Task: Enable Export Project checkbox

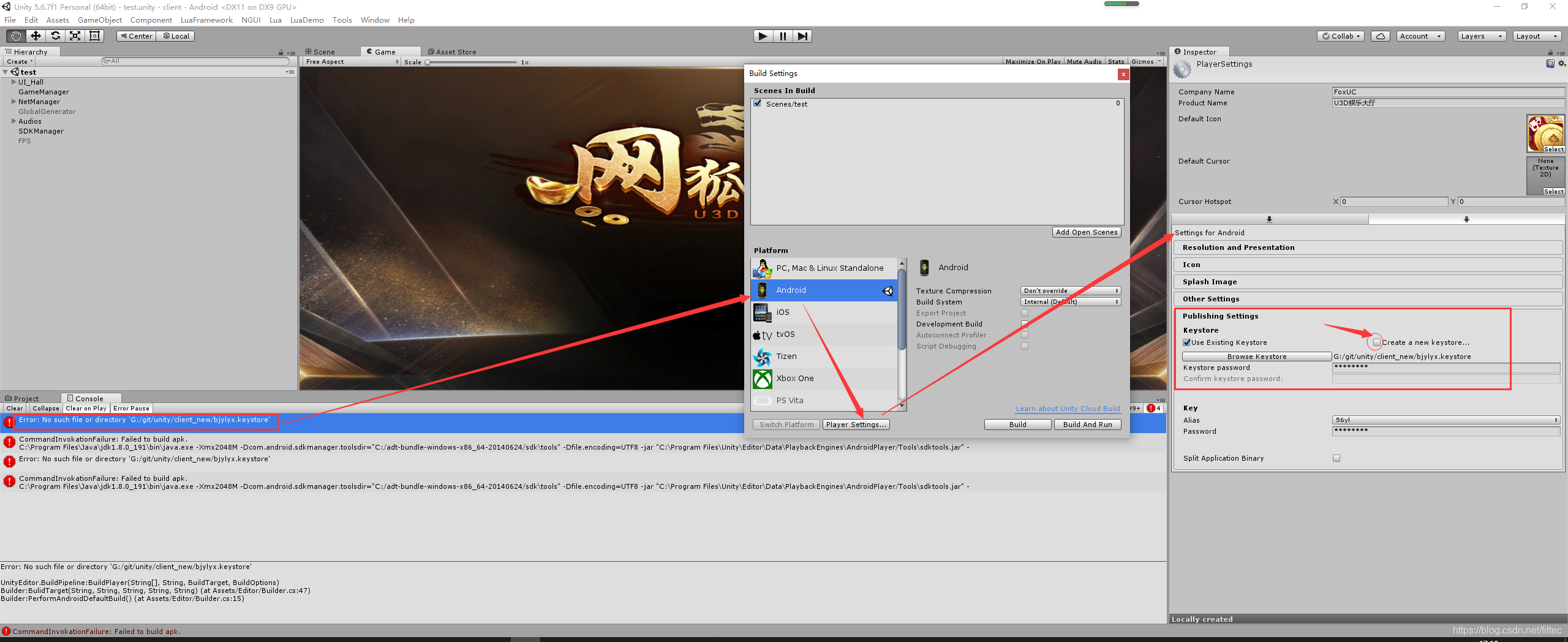Action: [1025, 313]
